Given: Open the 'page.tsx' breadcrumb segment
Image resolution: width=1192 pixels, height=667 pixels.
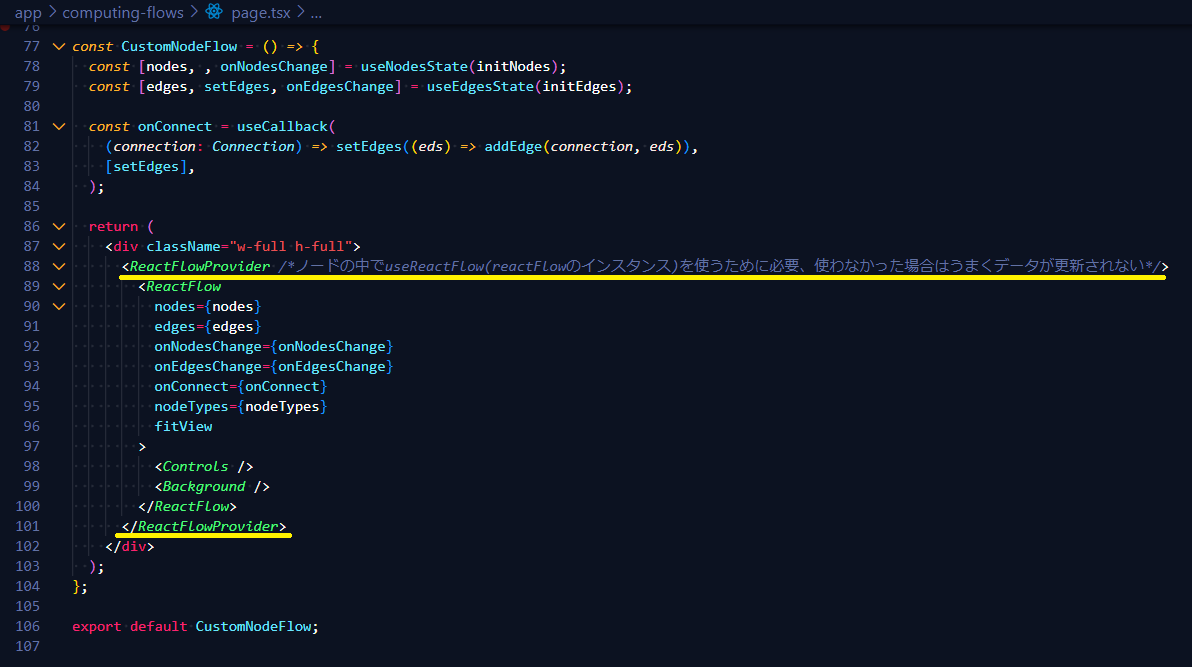Looking at the screenshot, I should point(261,13).
